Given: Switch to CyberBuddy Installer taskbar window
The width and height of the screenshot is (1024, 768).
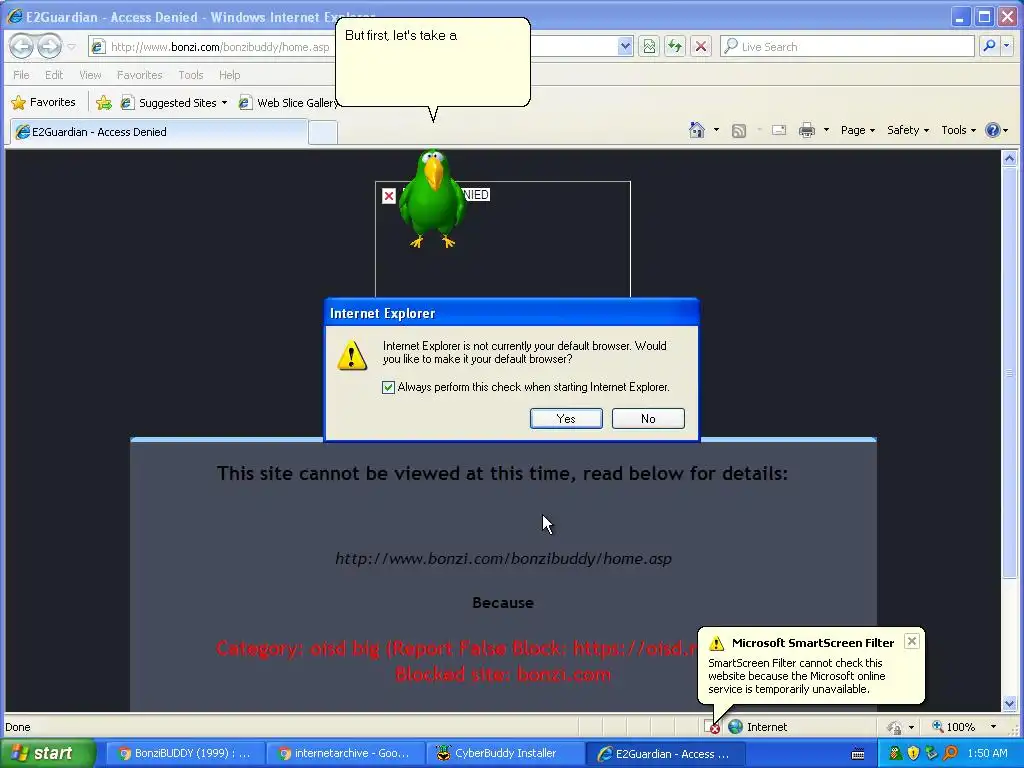Looking at the screenshot, I should tap(504, 754).
